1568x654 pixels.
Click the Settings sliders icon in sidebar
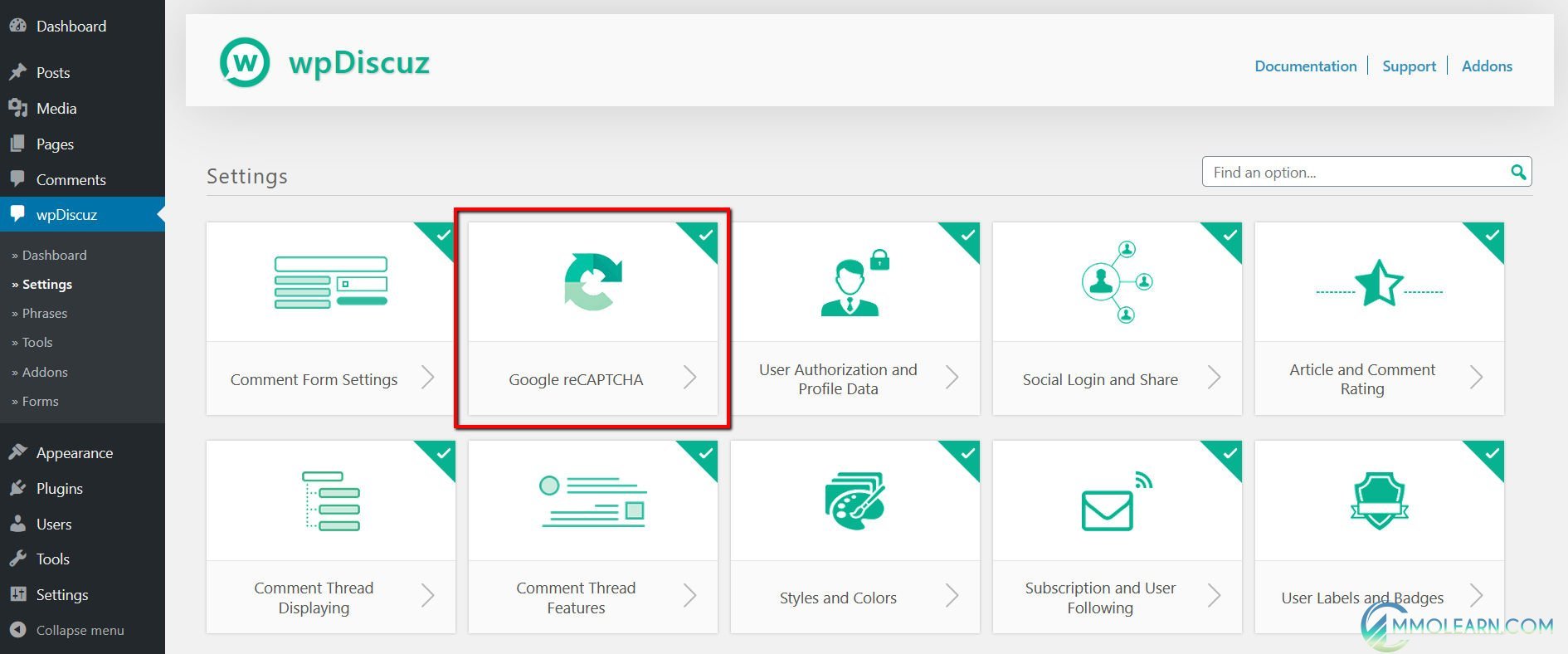tap(17, 594)
